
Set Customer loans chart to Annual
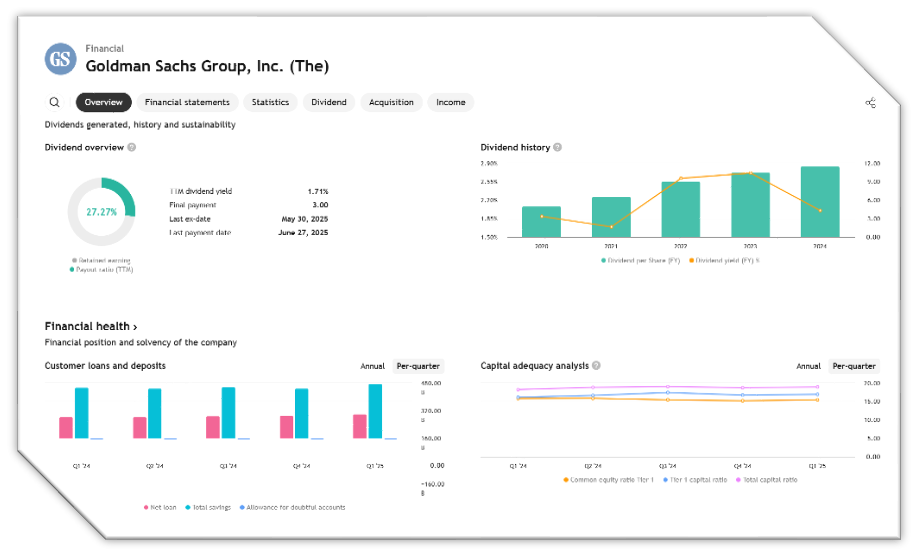(x=372, y=366)
